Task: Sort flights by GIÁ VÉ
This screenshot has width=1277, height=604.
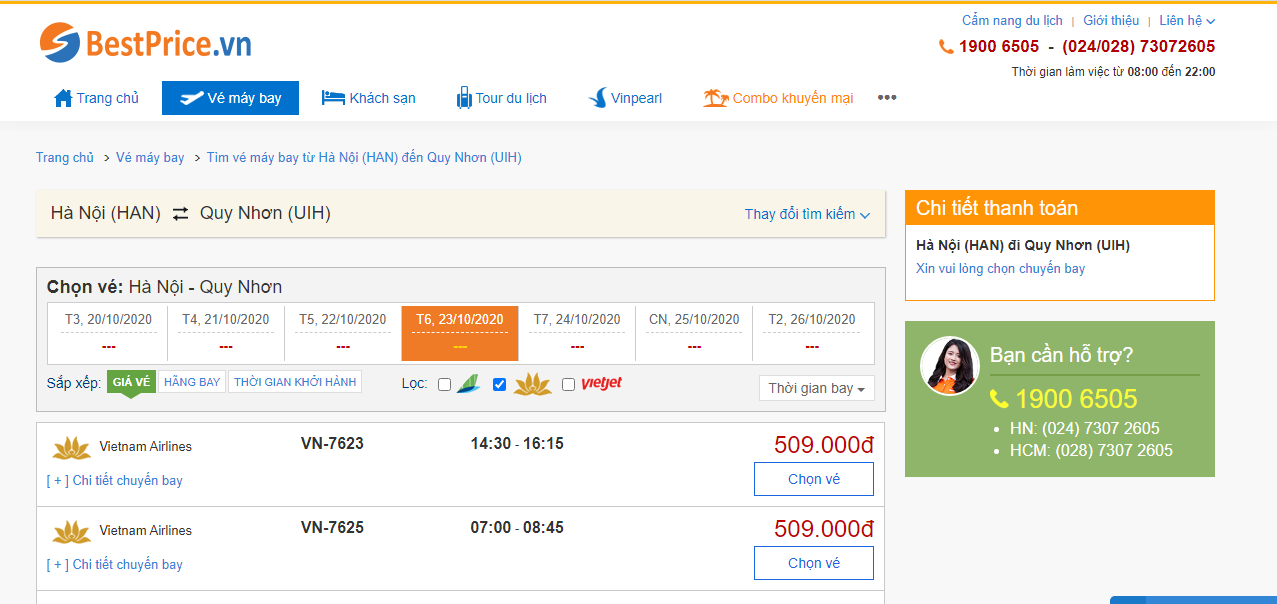Action: point(131,382)
